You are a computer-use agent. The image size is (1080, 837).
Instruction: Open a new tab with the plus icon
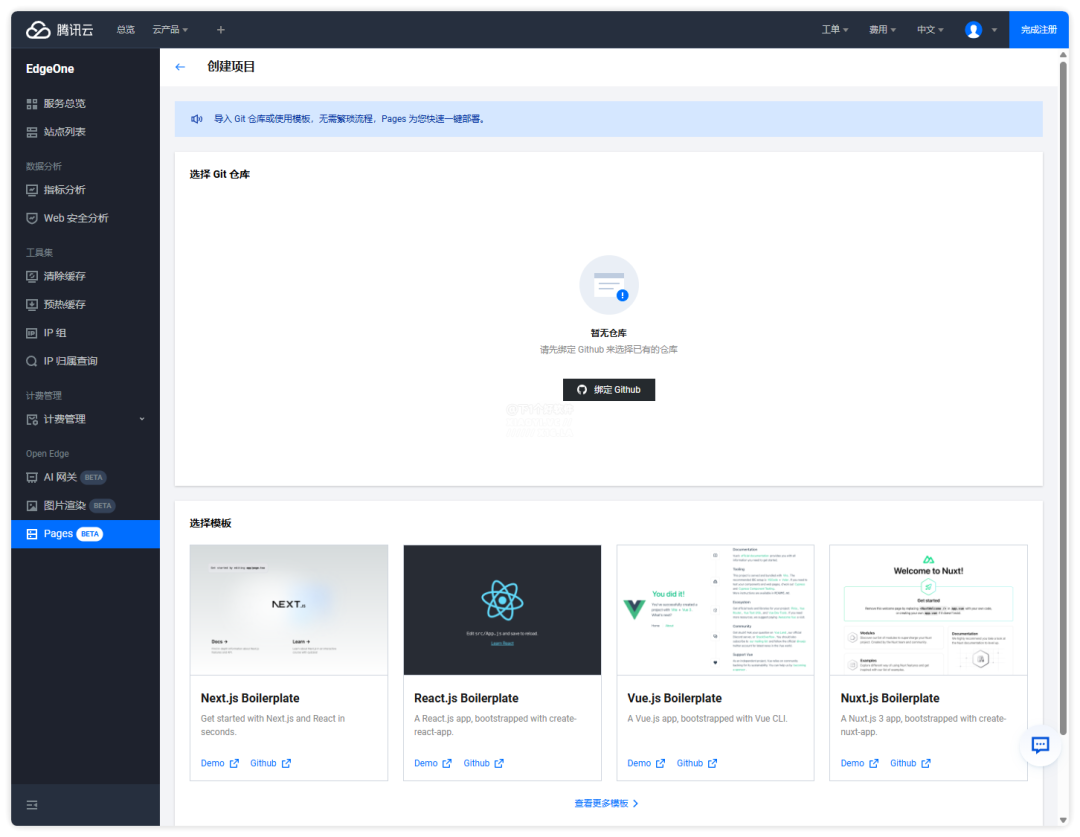click(x=220, y=30)
